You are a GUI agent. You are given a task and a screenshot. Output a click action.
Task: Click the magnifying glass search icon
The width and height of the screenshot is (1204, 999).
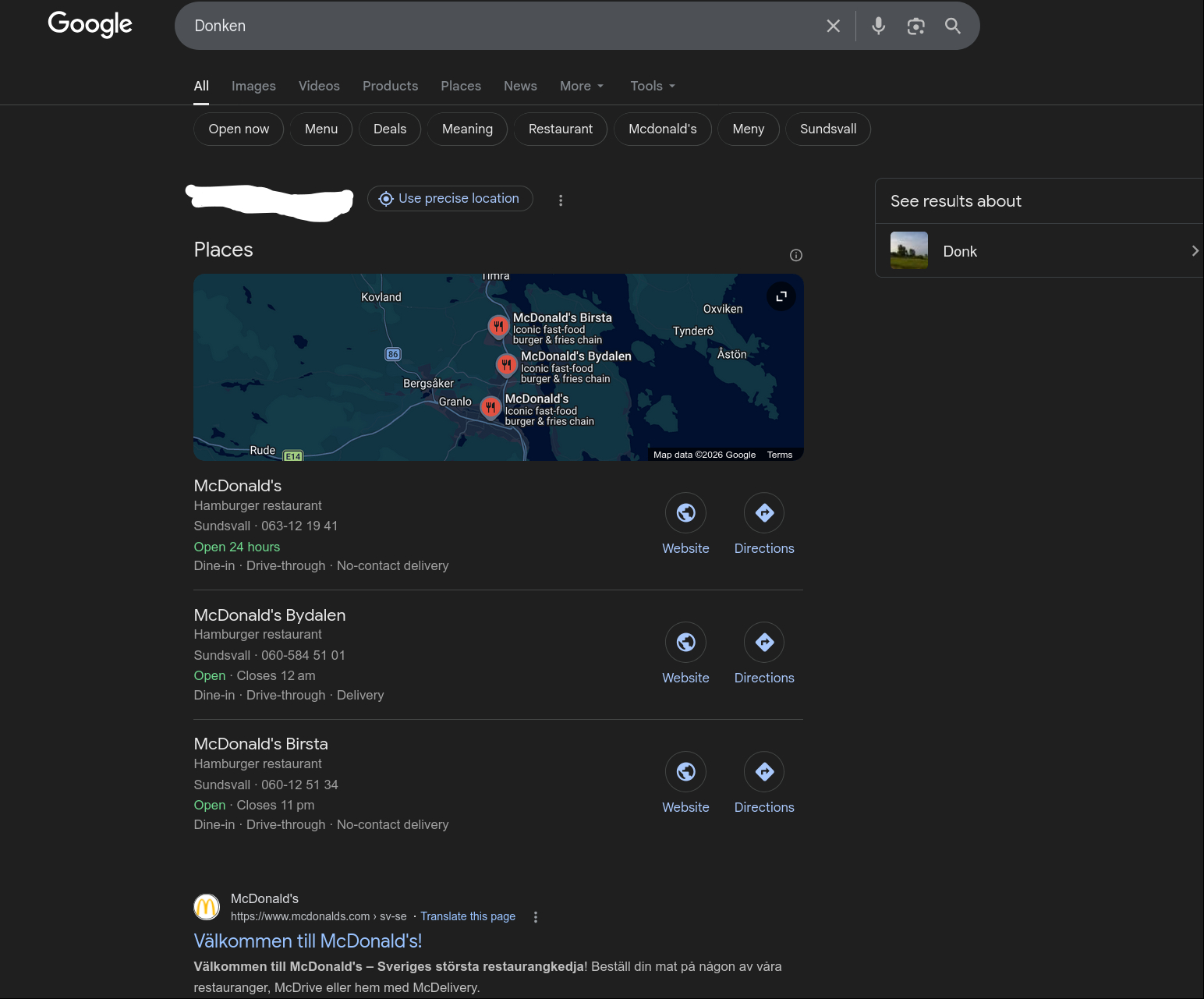coord(952,26)
